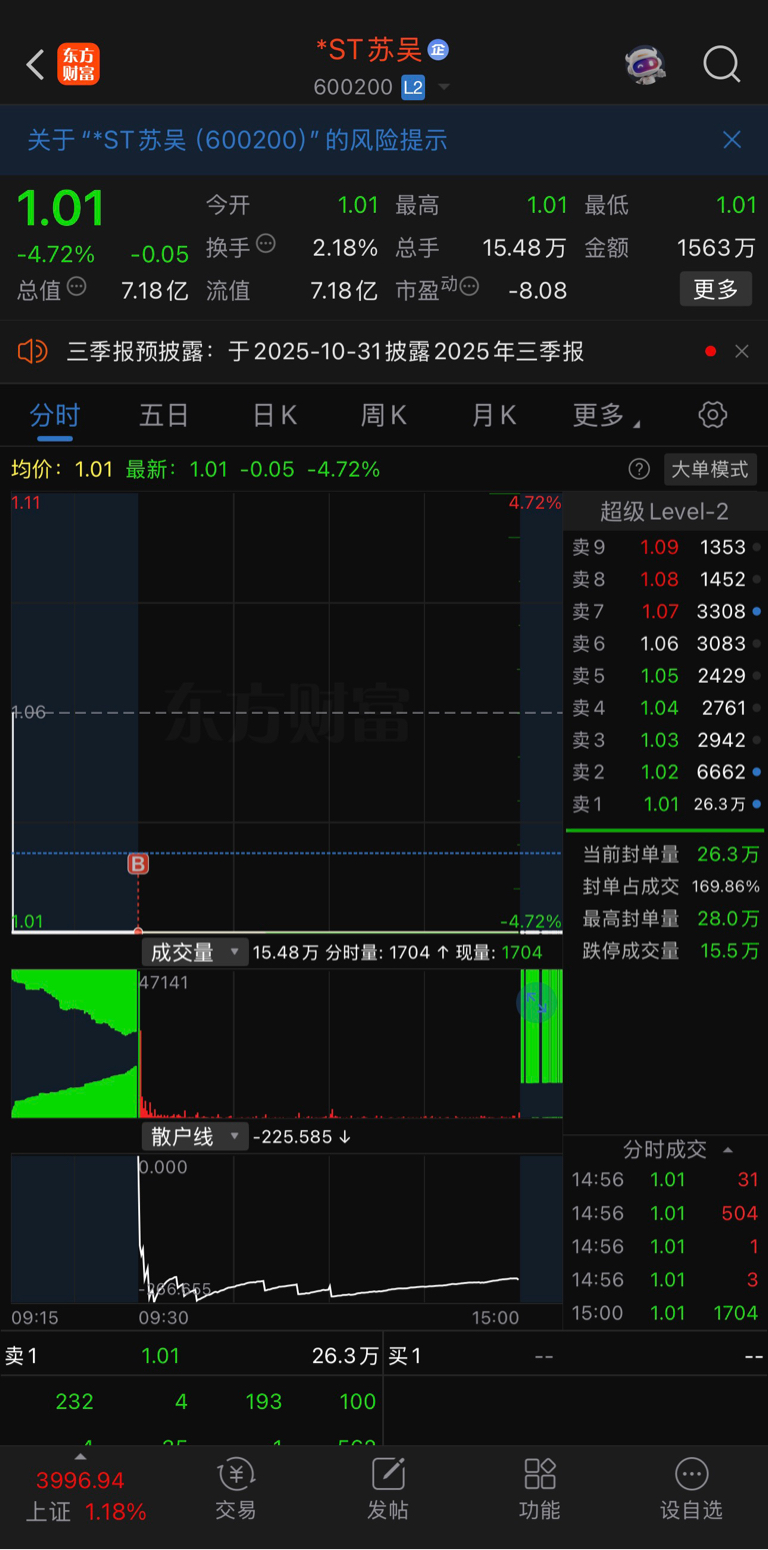Open the 成交量 indicator dropdown
768x1550 pixels.
pos(195,952)
